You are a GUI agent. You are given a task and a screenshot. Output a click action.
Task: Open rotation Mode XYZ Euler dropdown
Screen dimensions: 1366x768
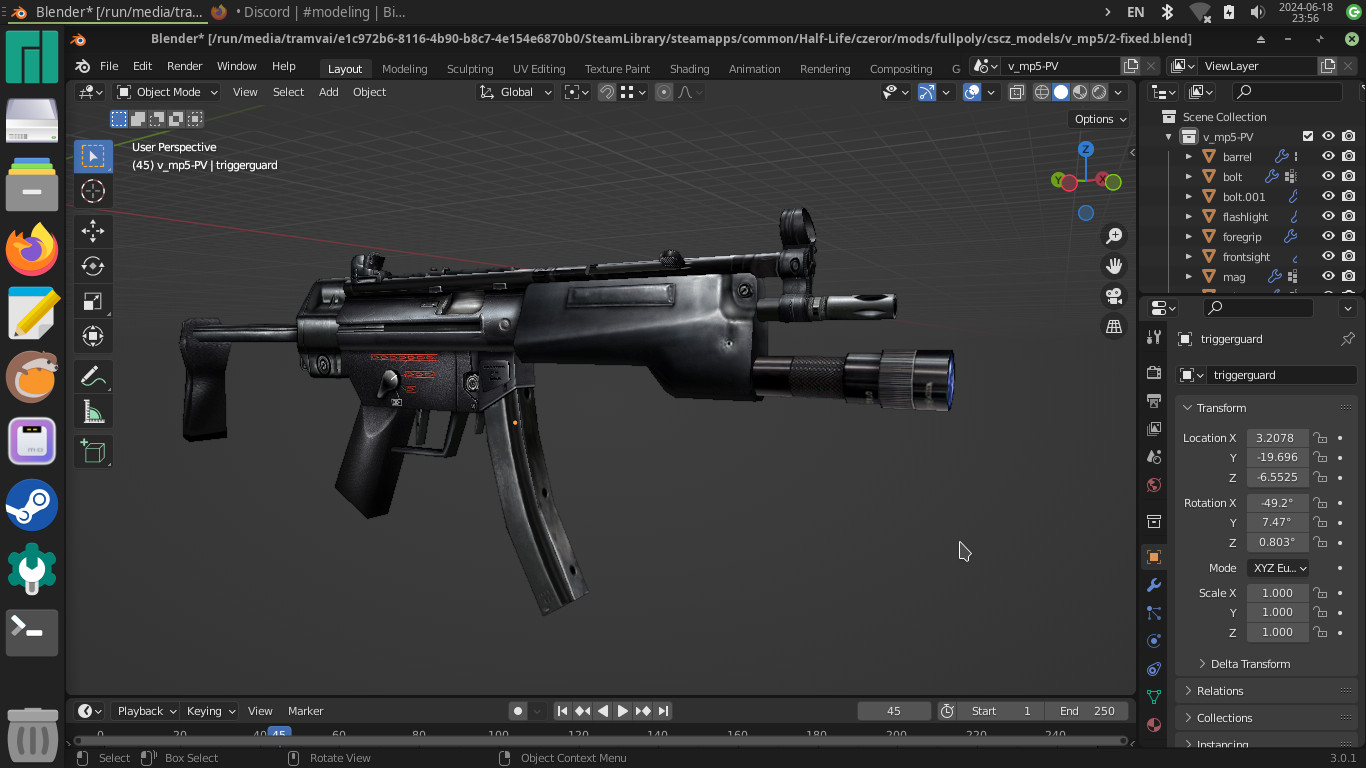[1278, 568]
